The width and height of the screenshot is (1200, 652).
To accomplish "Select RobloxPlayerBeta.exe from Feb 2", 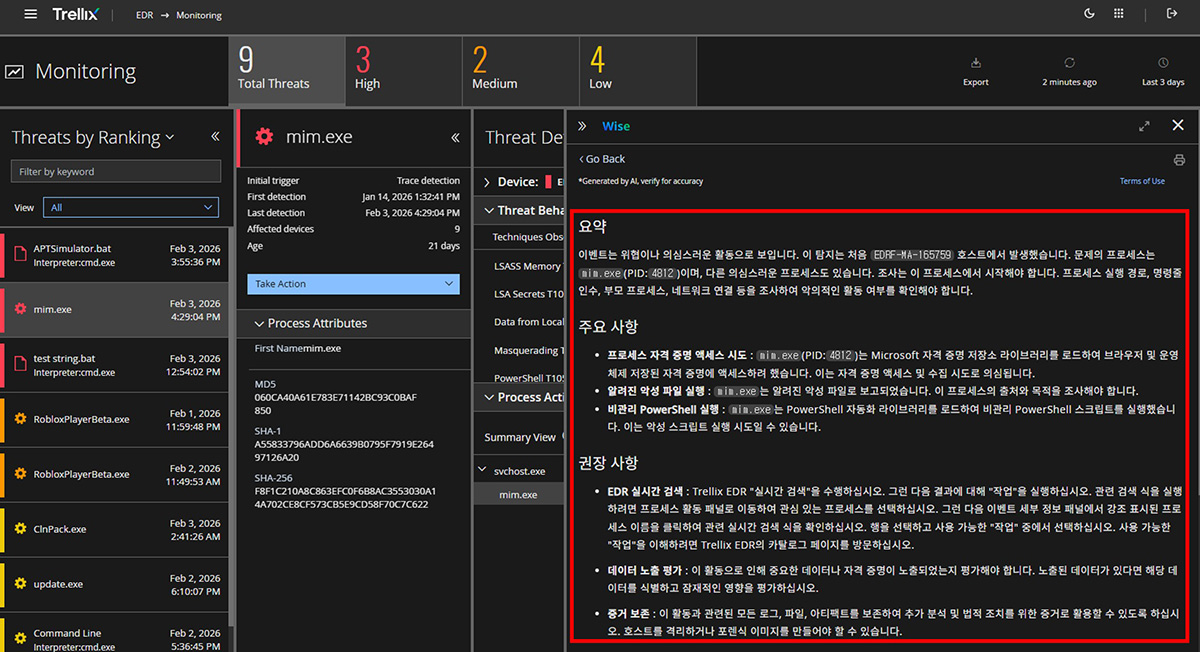I will pyautogui.click(x=115, y=474).
